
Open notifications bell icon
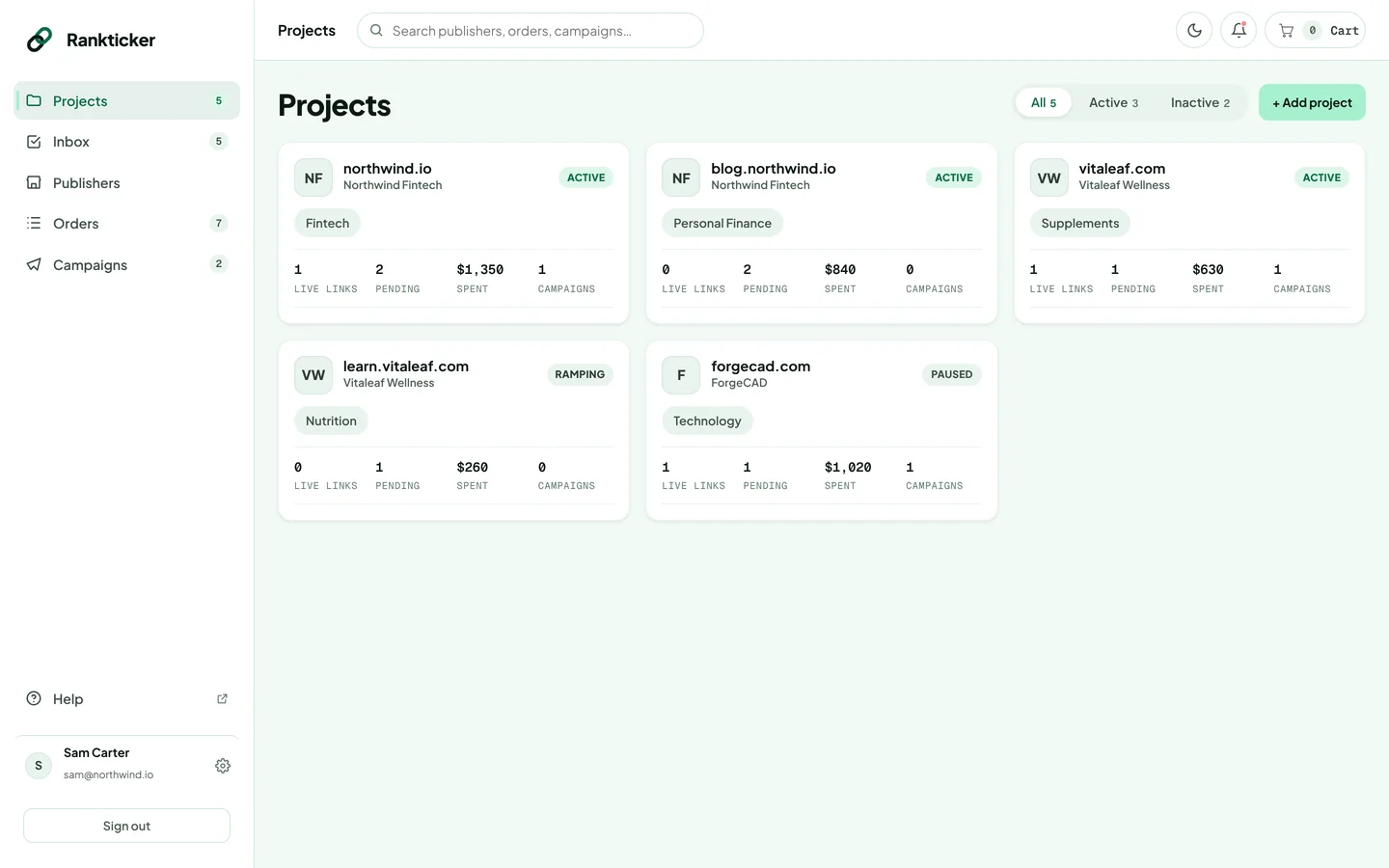point(1239,30)
